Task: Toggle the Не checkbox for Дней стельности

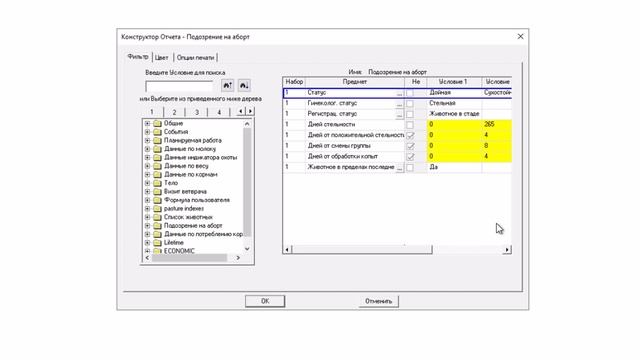Action: [x=410, y=125]
